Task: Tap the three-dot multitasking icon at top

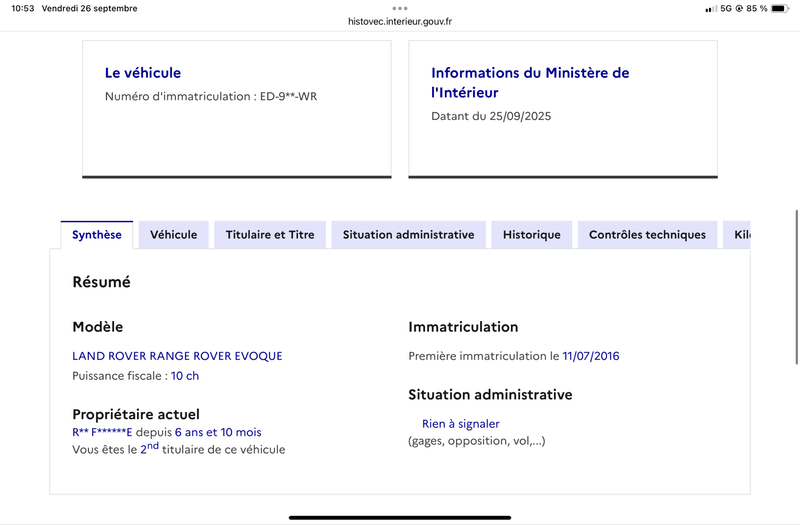Action: pos(400,8)
